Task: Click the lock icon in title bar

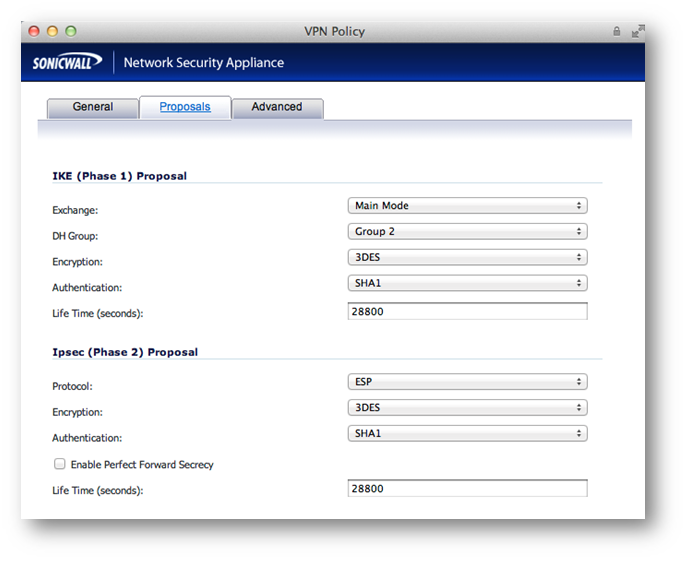Action: pos(617,32)
